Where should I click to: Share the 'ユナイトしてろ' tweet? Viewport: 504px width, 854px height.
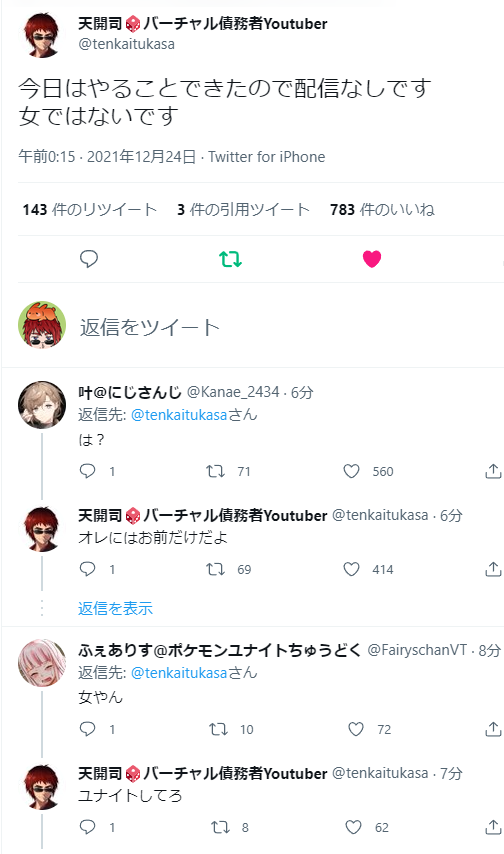pyautogui.click(x=493, y=827)
